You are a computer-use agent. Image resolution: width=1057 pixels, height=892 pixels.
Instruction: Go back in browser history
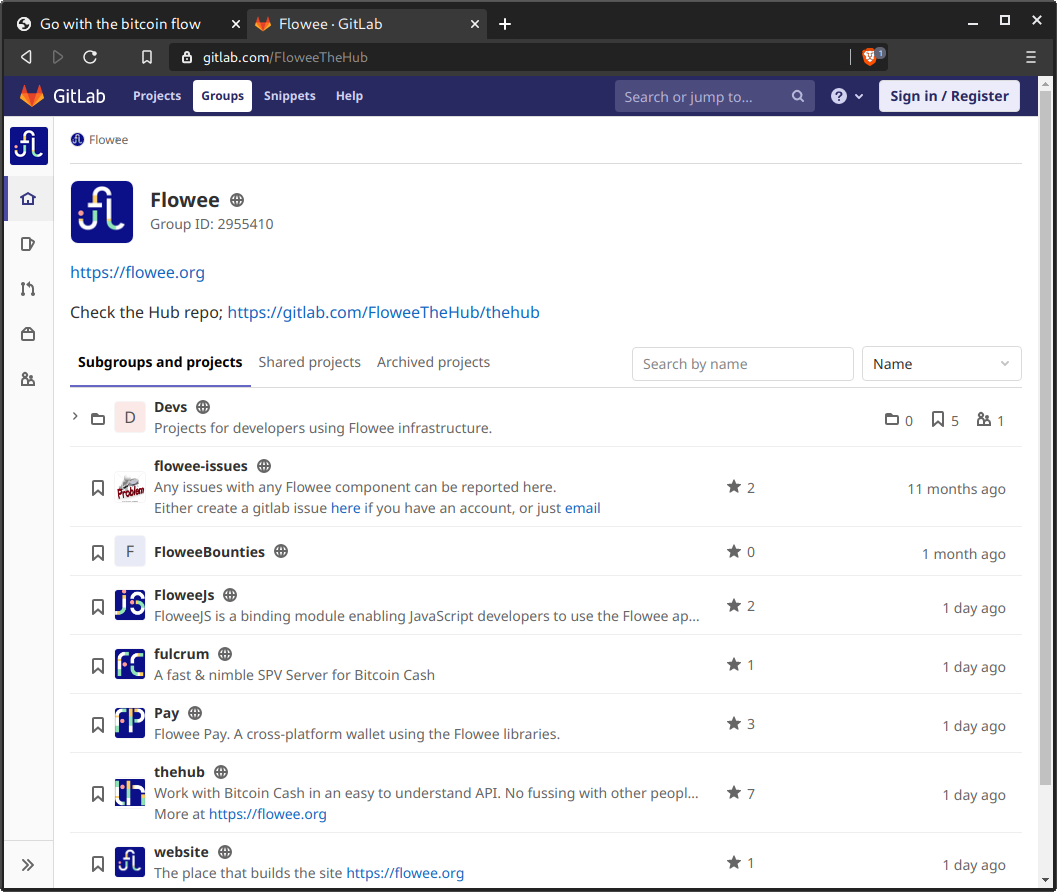point(26,57)
